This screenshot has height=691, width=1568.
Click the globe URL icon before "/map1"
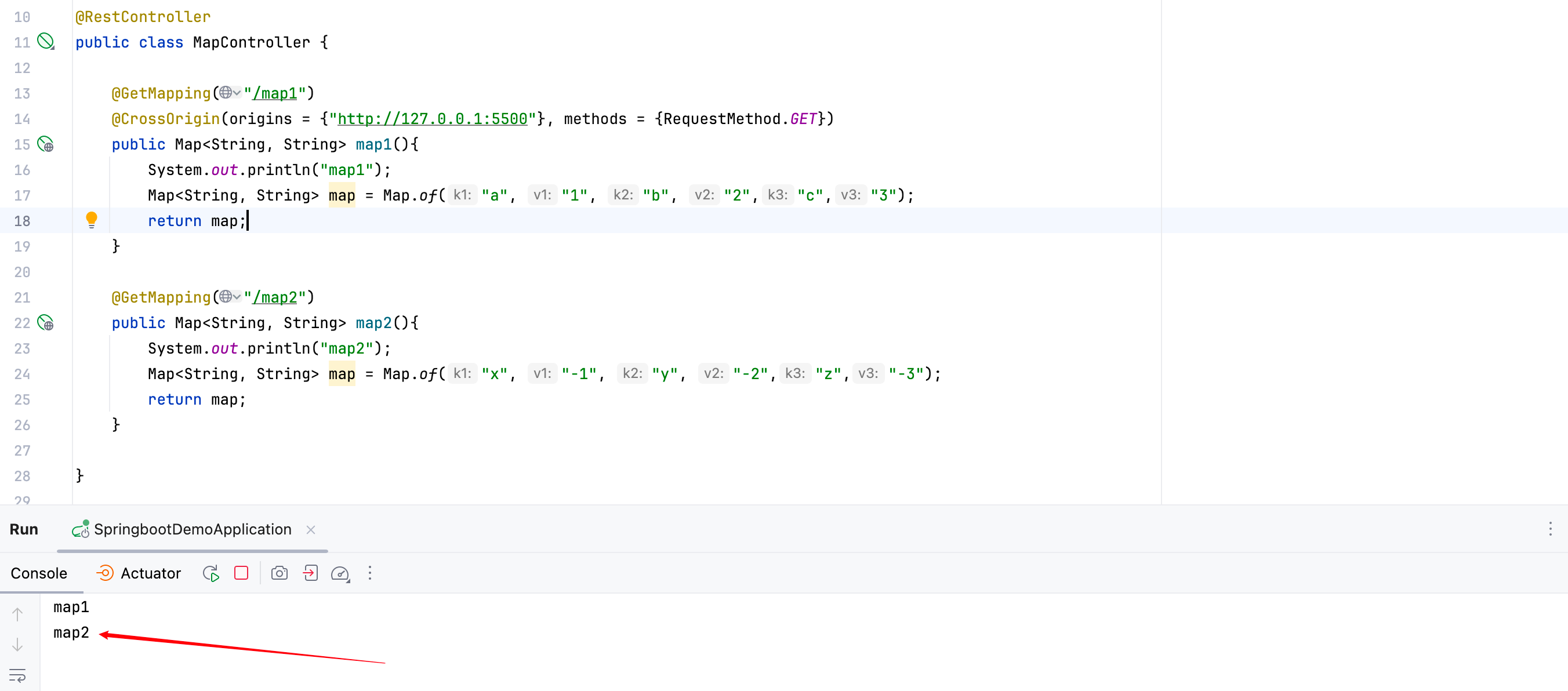pyautogui.click(x=225, y=92)
